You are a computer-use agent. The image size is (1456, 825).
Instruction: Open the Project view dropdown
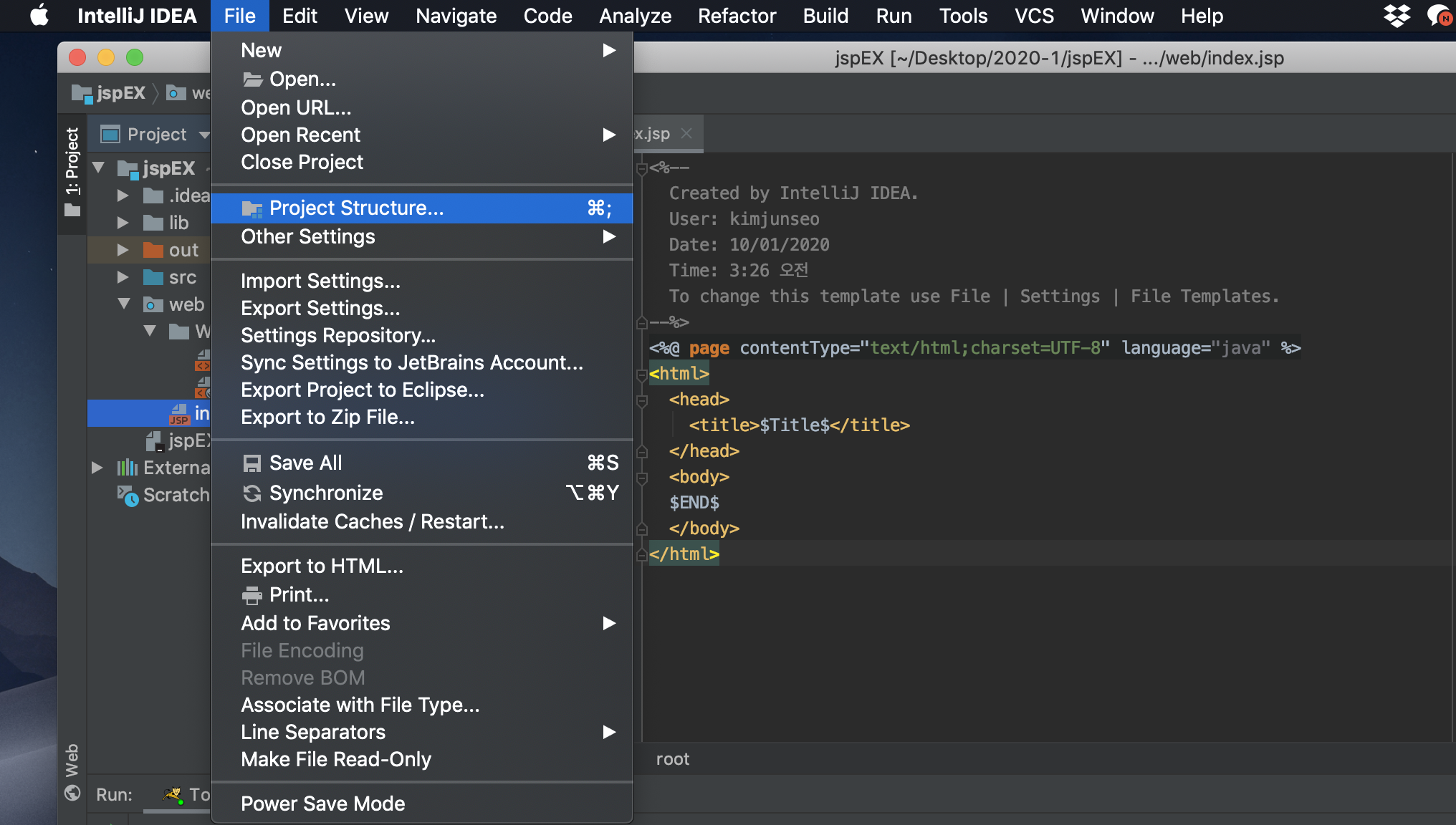coord(204,135)
